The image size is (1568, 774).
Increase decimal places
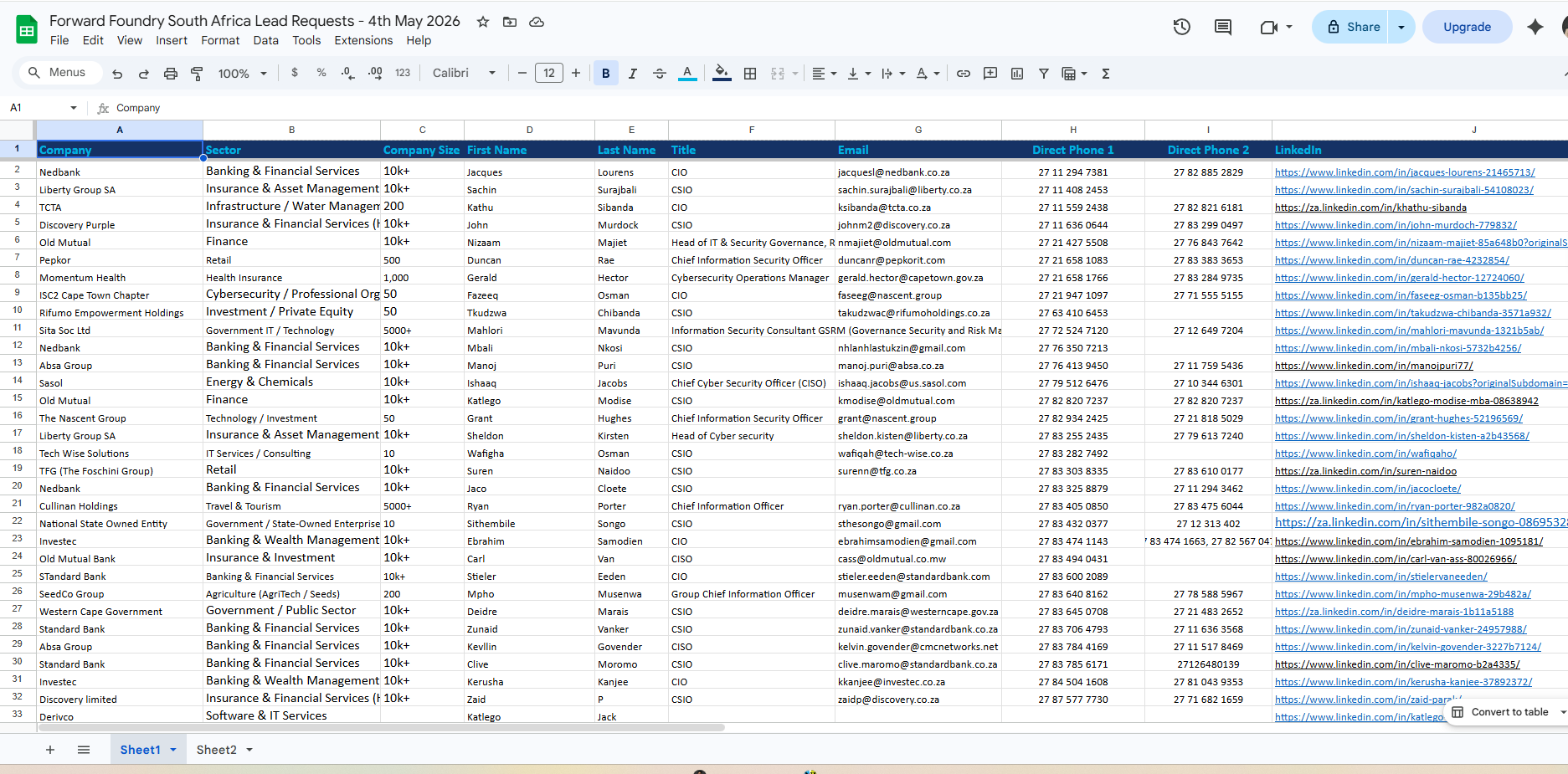375,73
